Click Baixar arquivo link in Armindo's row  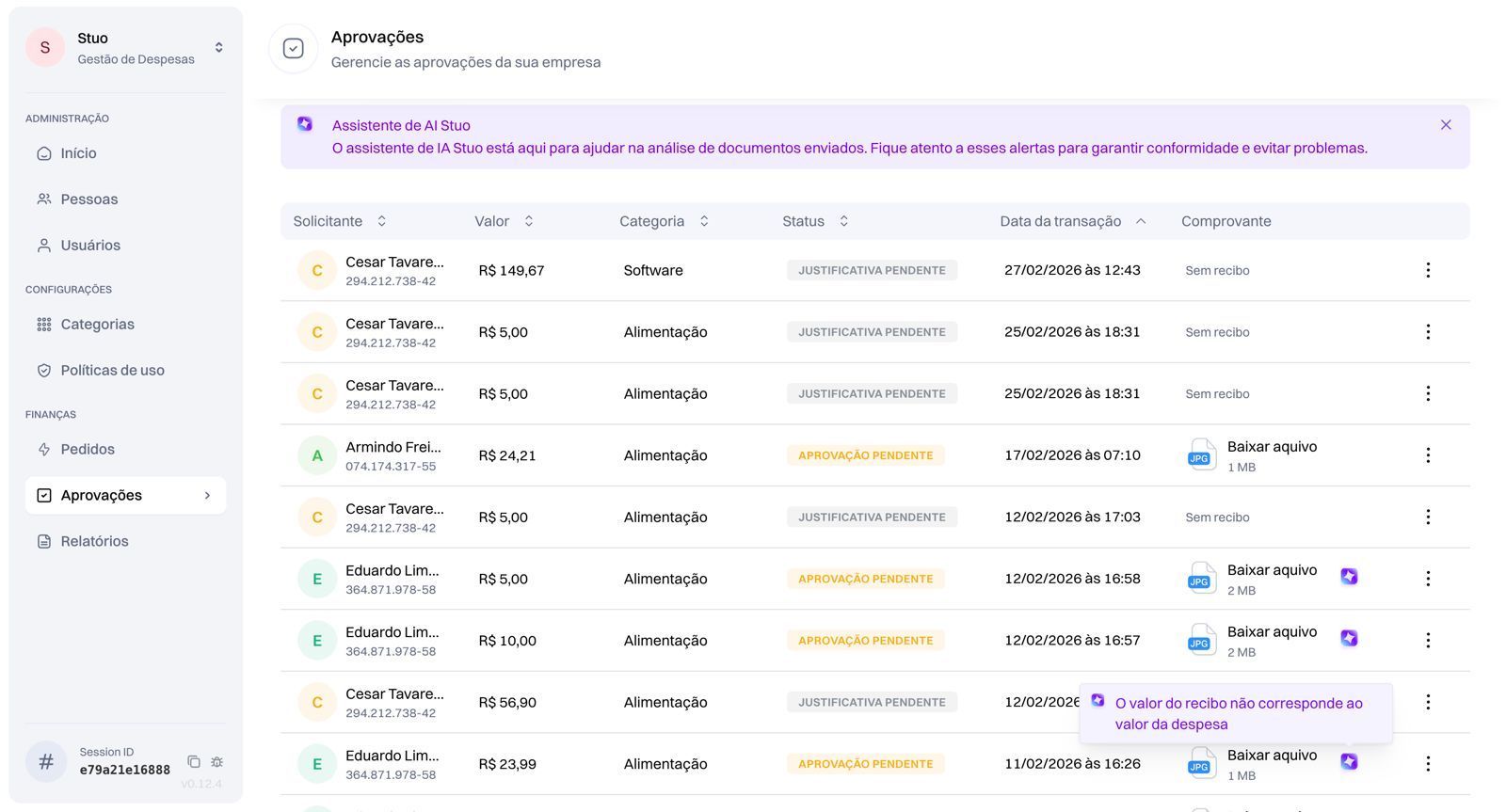pos(1271,447)
